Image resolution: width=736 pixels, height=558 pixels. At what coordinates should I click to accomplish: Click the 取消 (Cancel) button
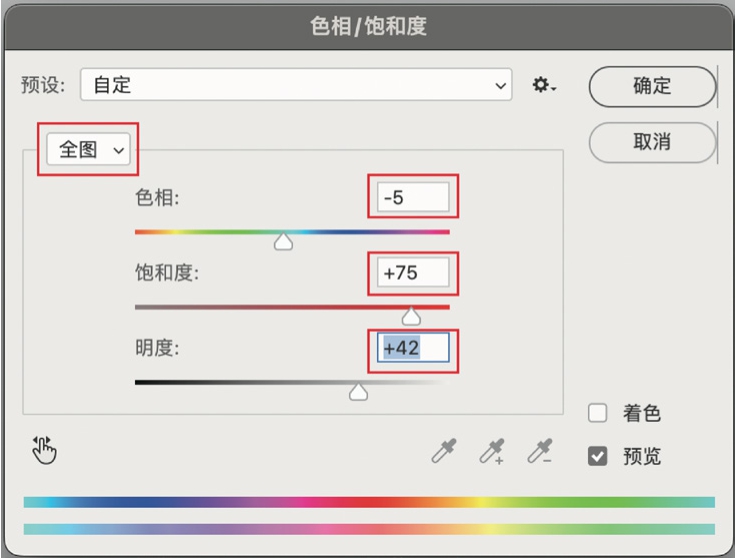652,142
